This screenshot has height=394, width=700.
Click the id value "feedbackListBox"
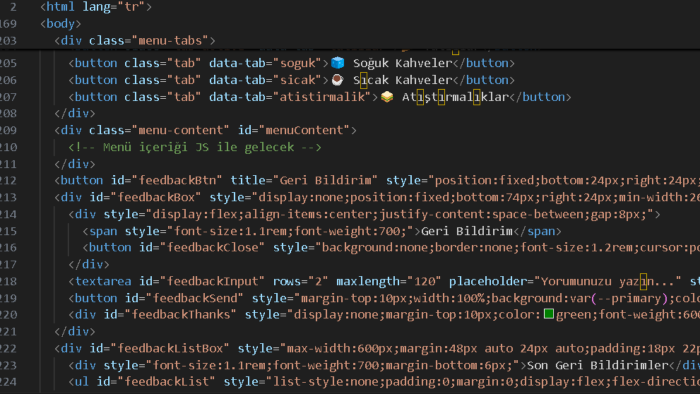pos(170,348)
